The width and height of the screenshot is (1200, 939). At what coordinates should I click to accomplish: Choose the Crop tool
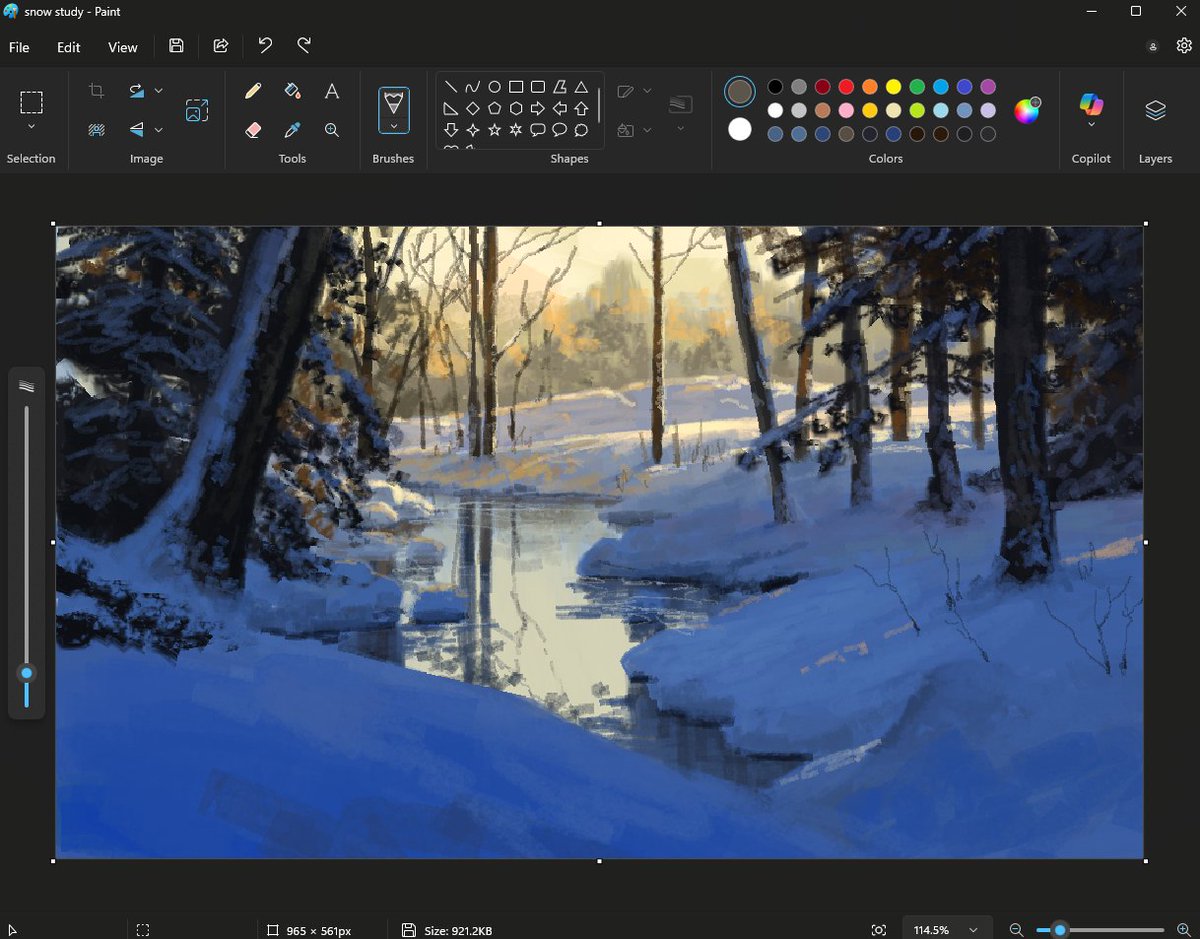click(x=96, y=91)
